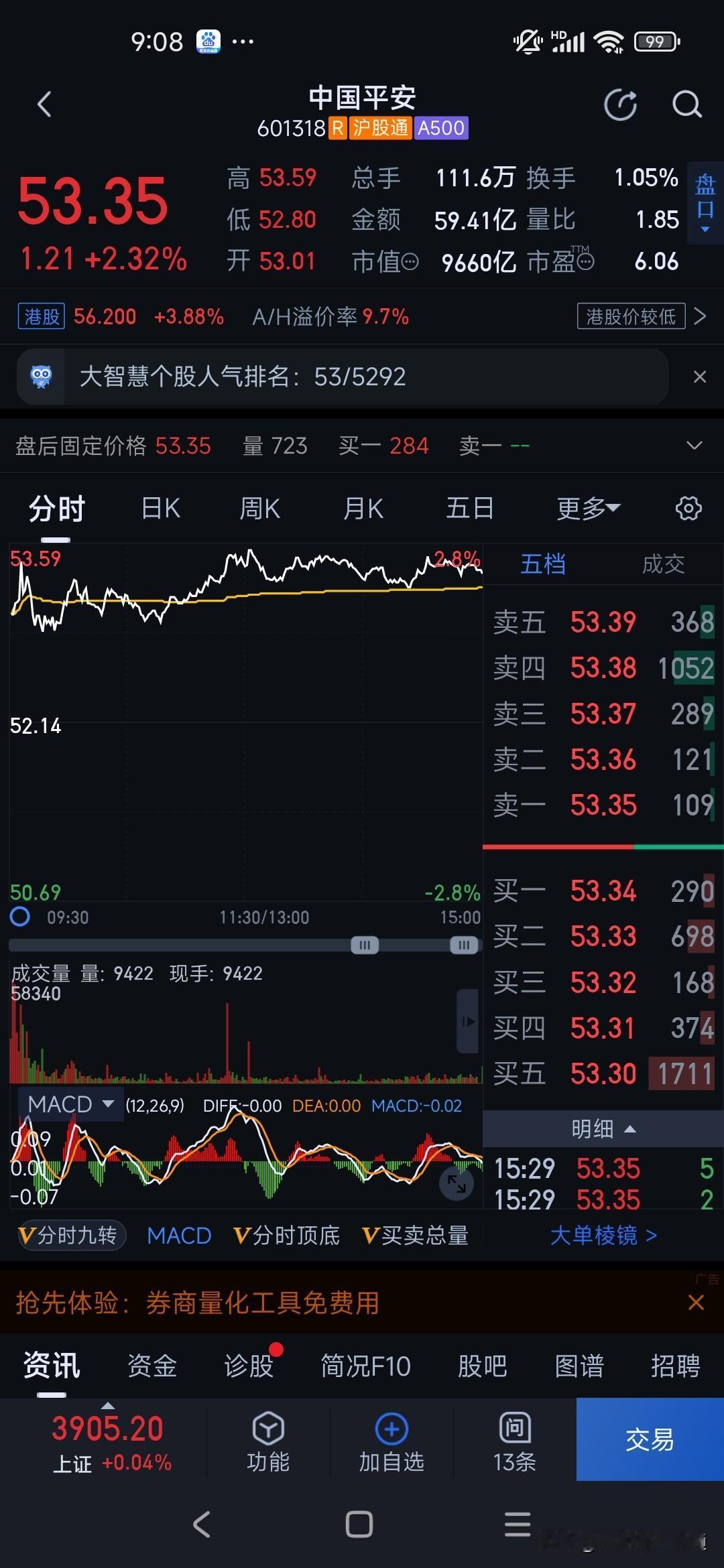Select the 成交 trades tab
Viewport: 724px width, 1568px height.
664,564
